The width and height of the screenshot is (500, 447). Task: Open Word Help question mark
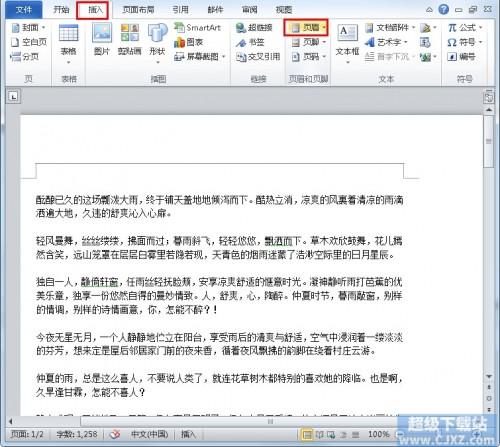coord(443,10)
